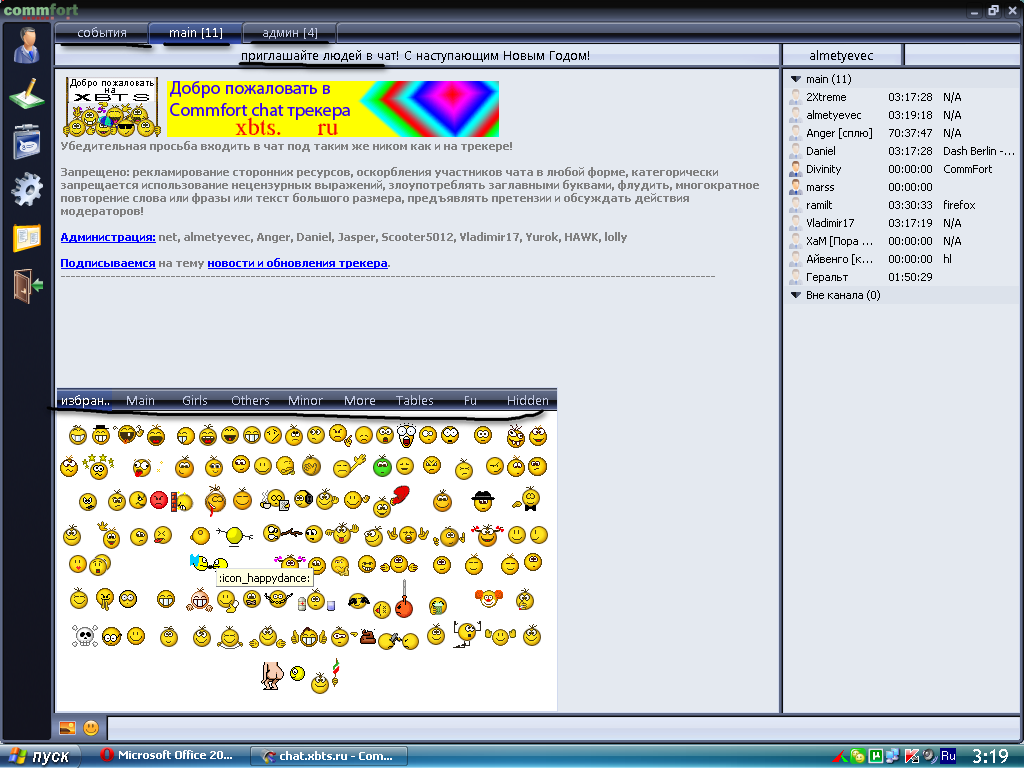Screen dimensions: 1024x768
Task: Open the 'новости и обновления трекера' link
Action: point(297,263)
